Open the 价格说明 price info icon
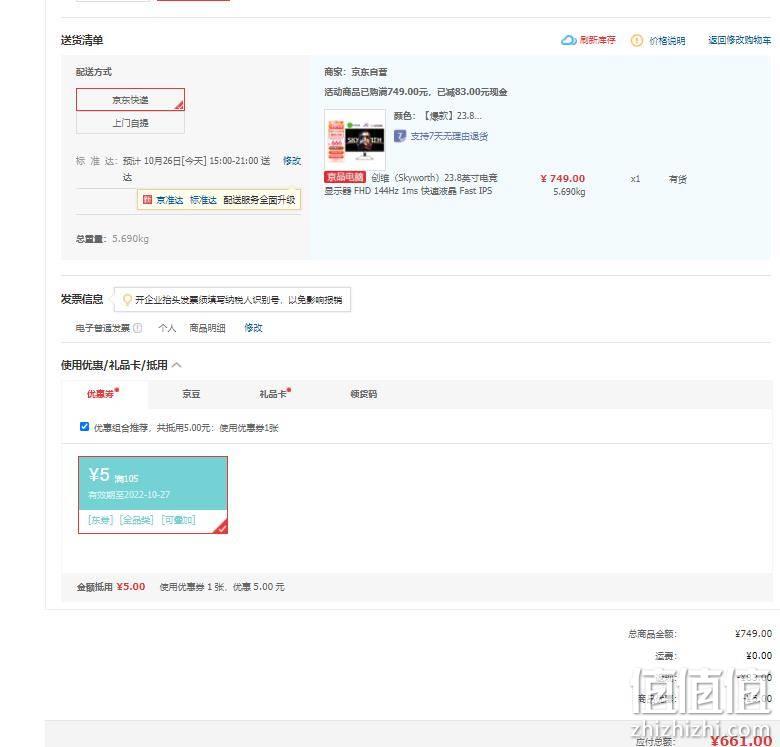Viewport: 780px width, 747px height. (637, 40)
